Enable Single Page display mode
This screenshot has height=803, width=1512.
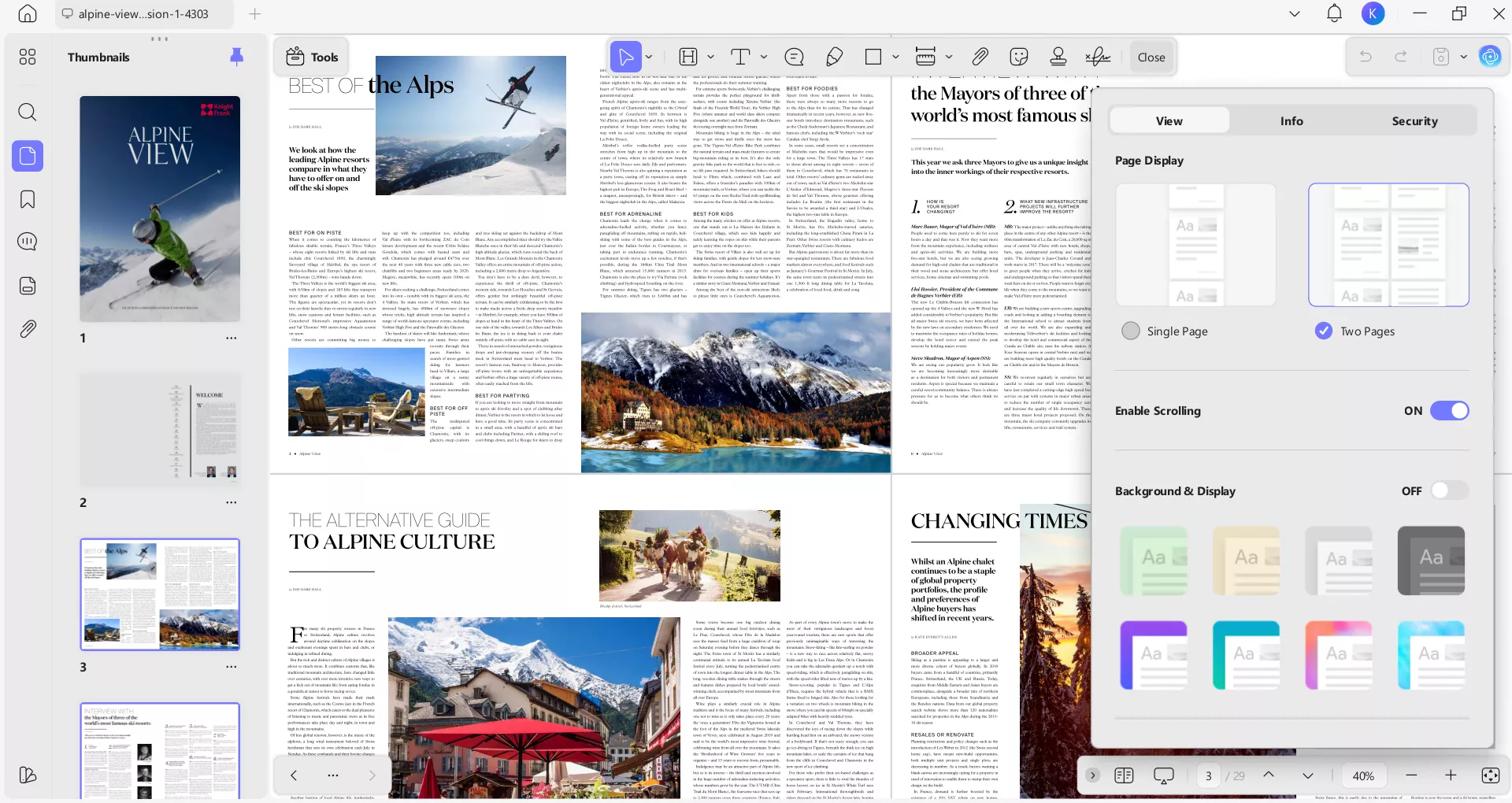[x=1130, y=331]
